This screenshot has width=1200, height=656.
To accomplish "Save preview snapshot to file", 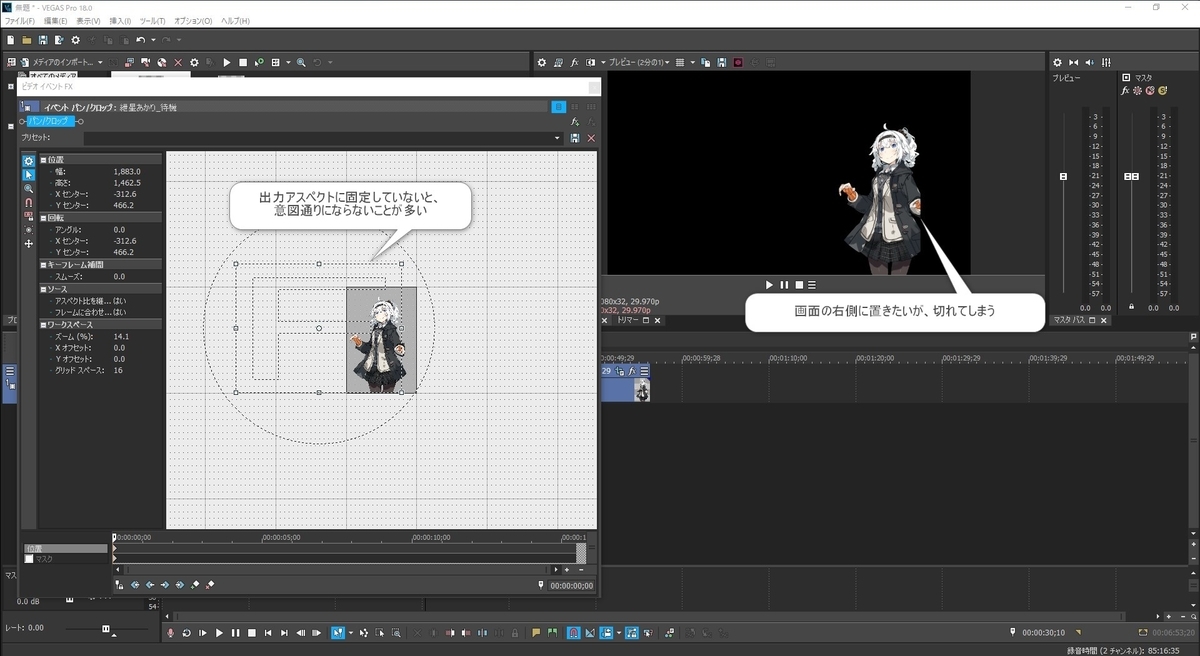I will click(x=721, y=62).
